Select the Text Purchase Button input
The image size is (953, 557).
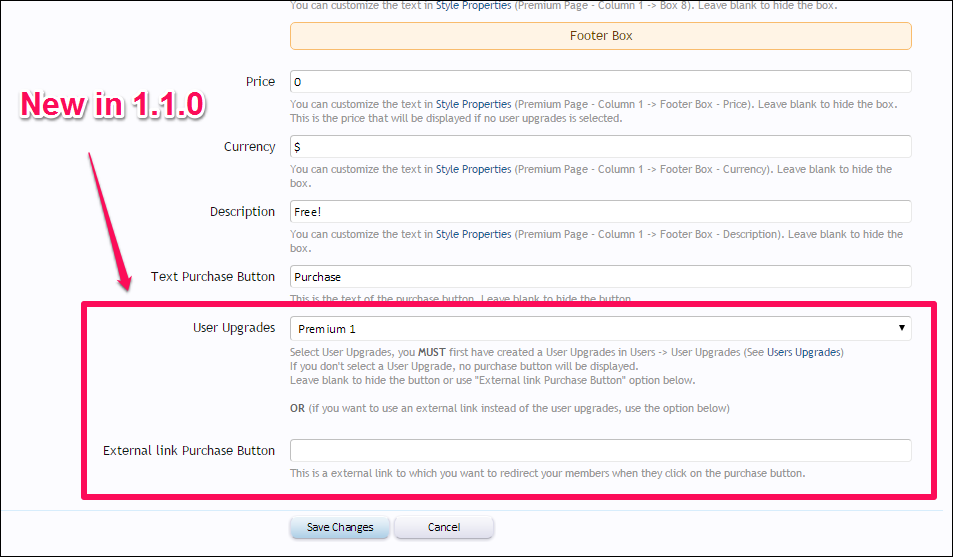pyautogui.click(x=600, y=277)
